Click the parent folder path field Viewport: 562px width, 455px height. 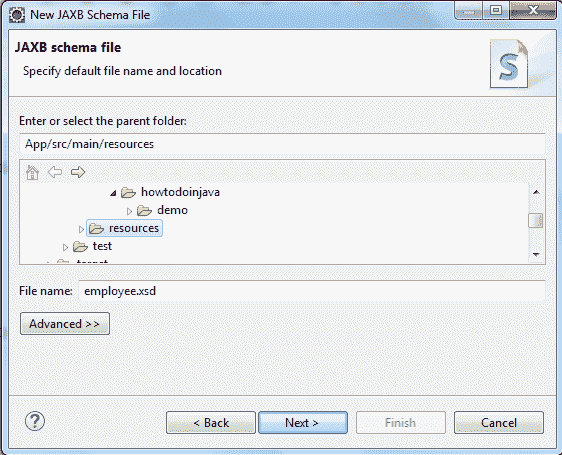(x=282, y=144)
